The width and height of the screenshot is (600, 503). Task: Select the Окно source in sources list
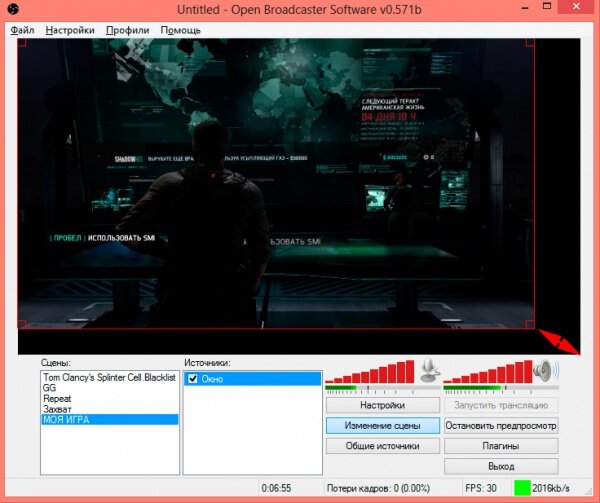pos(212,379)
